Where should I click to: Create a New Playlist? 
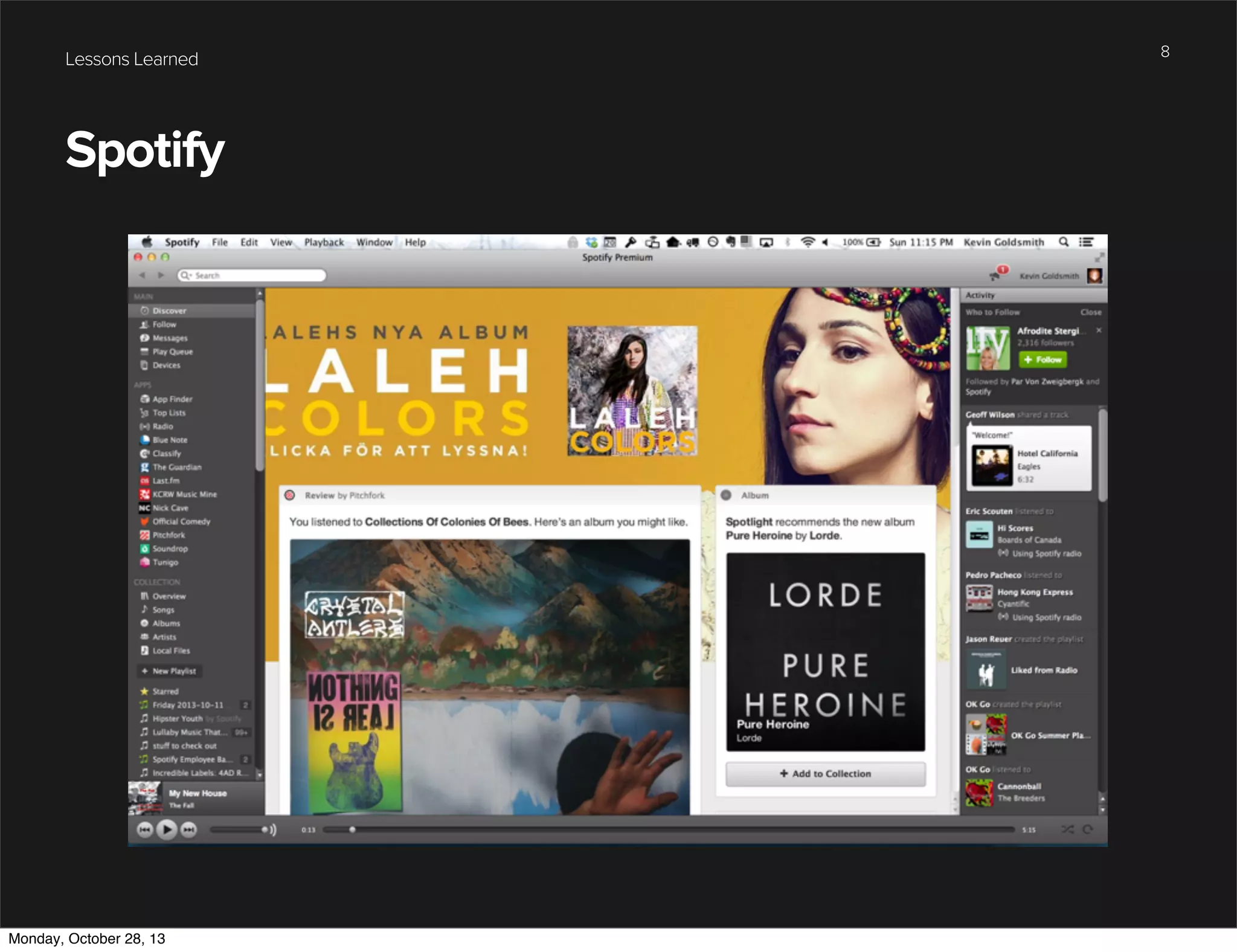(x=169, y=671)
